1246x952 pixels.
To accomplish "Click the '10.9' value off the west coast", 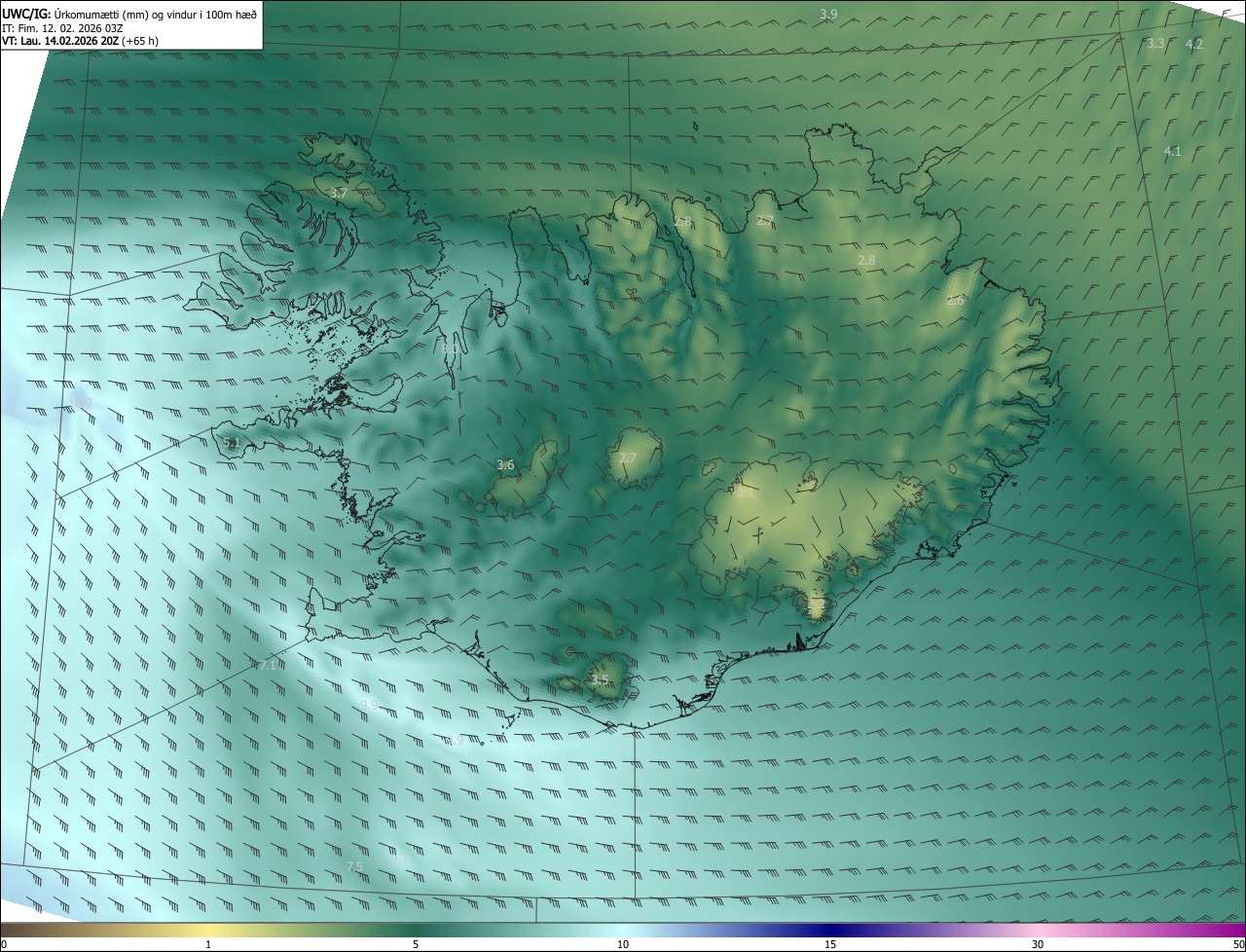I will 80,402.
